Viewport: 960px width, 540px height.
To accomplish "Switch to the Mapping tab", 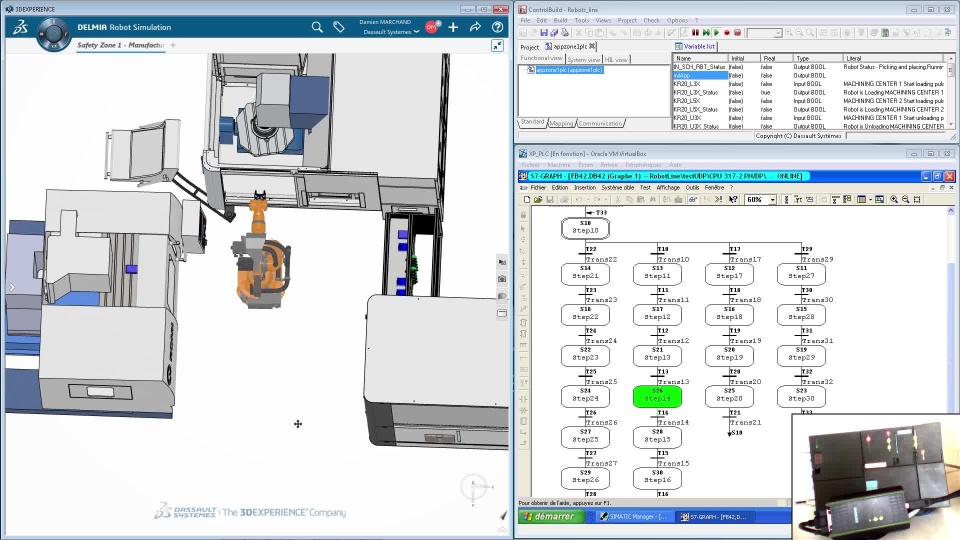I will click(x=561, y=123).
